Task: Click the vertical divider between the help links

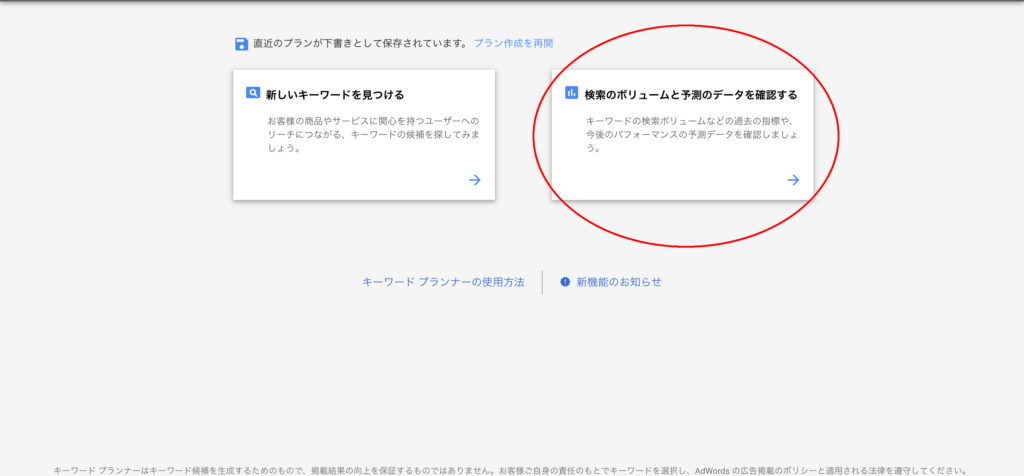Action: 542,282
